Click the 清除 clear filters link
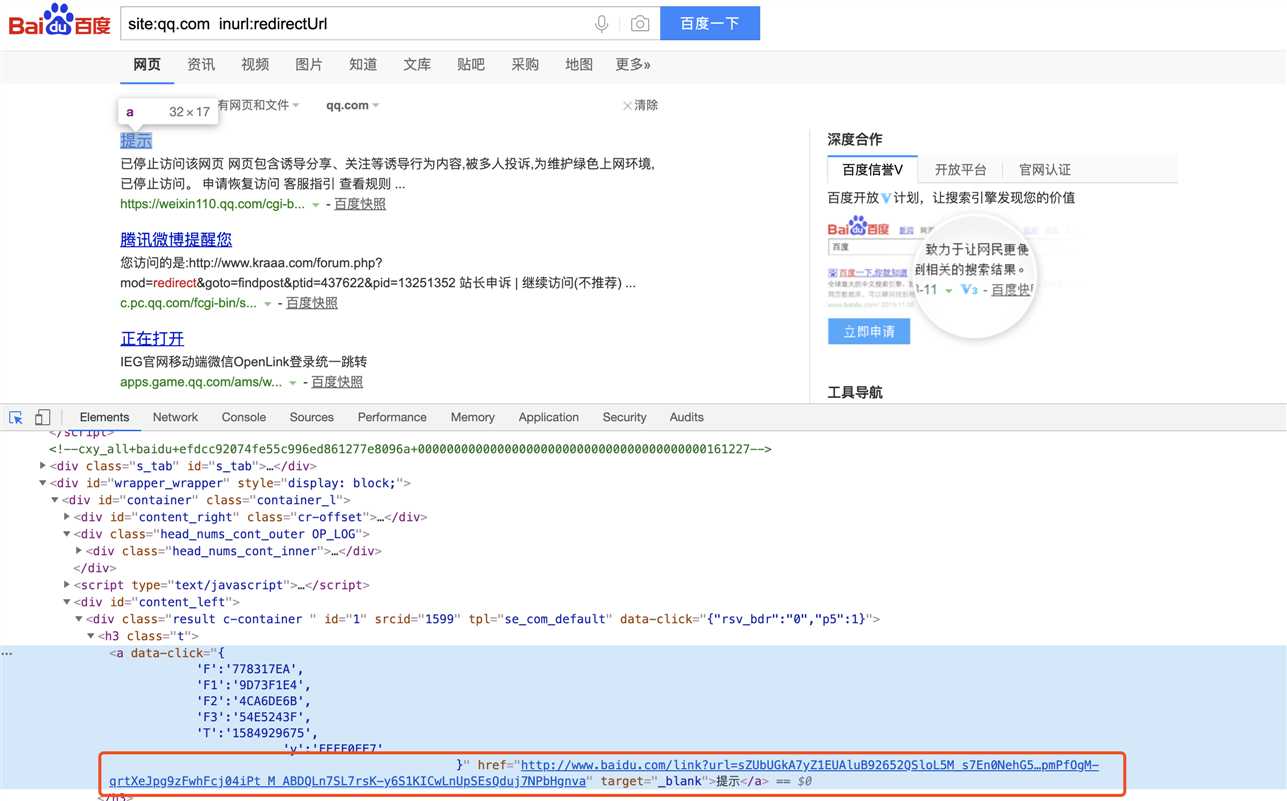This screenshot has height=801, width=1287. click(x=640, y=105)
